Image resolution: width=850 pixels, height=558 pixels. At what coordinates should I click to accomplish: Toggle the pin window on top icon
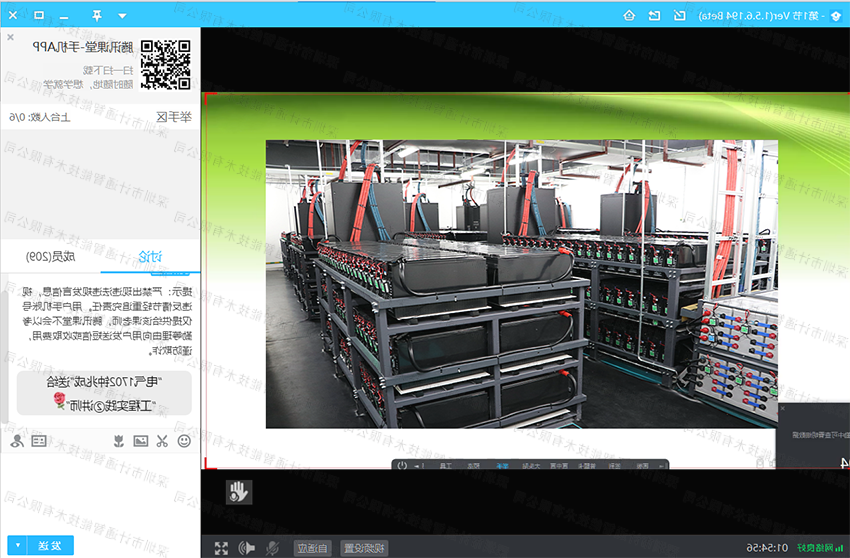point(96,15)
